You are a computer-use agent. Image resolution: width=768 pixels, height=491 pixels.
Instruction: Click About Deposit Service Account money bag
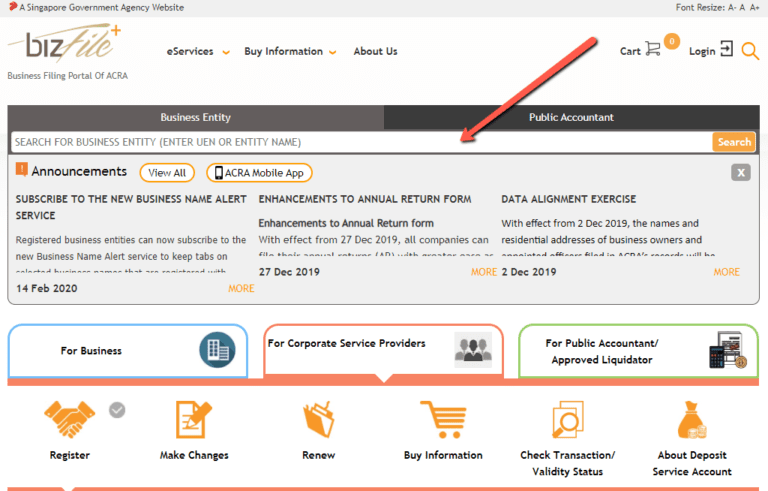[x=692, y=421]
